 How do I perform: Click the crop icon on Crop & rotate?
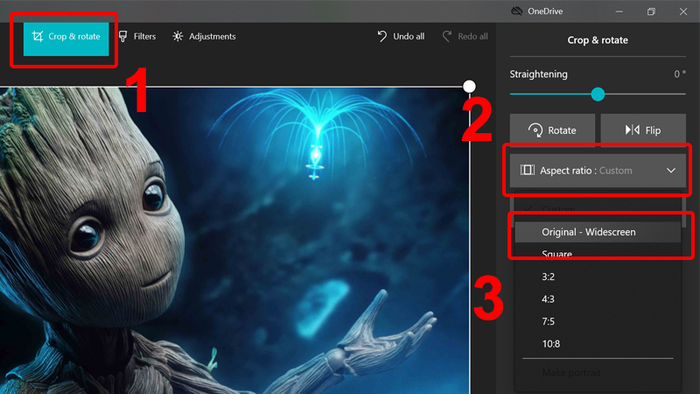point(38,36)
